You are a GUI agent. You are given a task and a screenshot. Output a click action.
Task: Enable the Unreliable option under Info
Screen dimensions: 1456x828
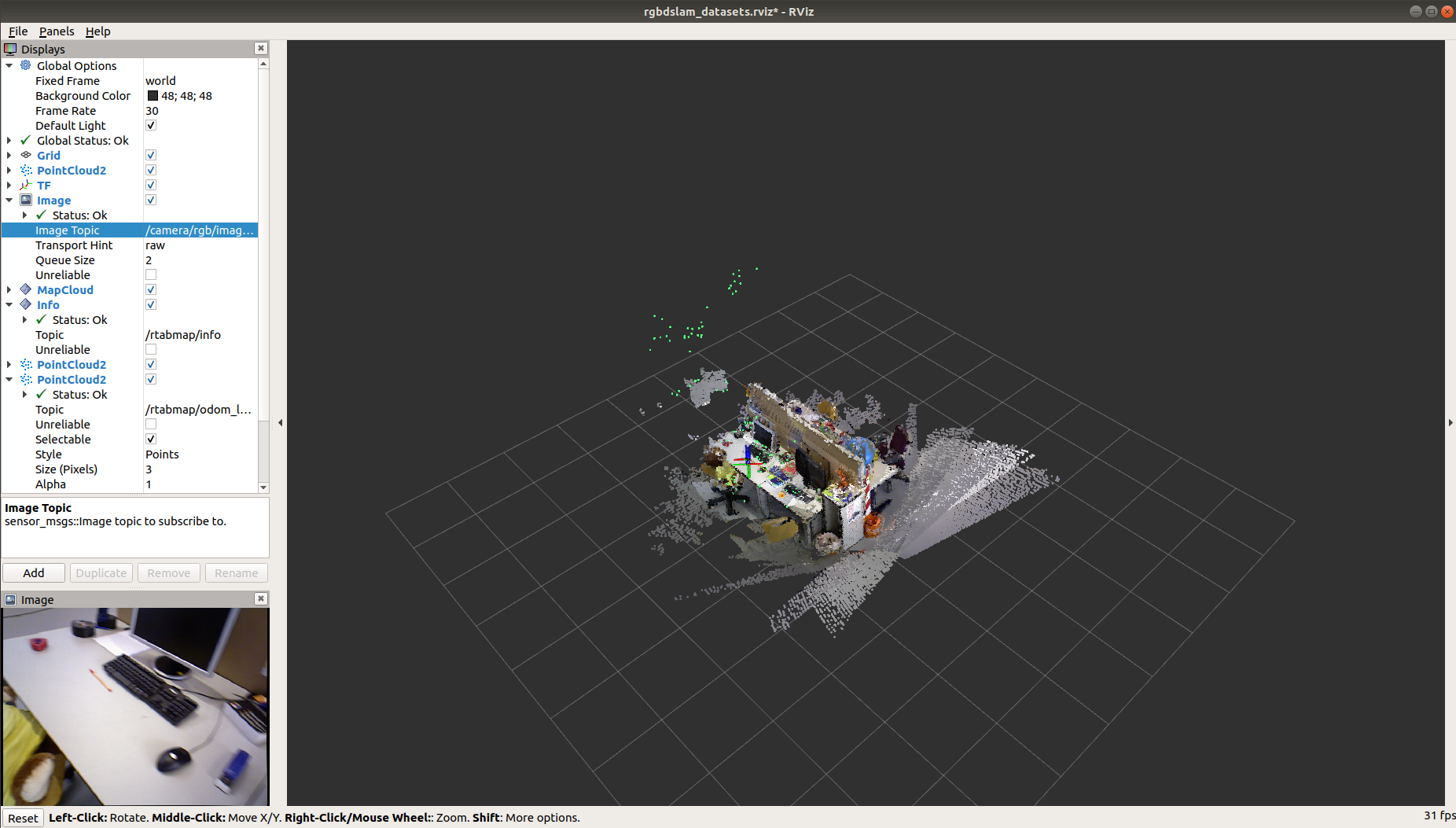150,349
